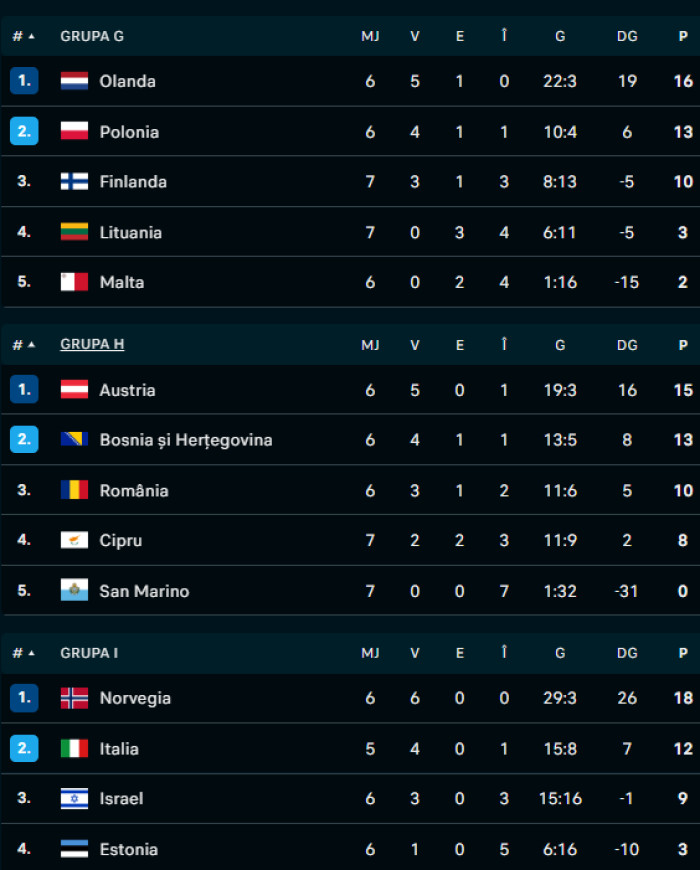Open the Italia team link
The height and width of the screenshot is (870, 700).
[119, 748]
